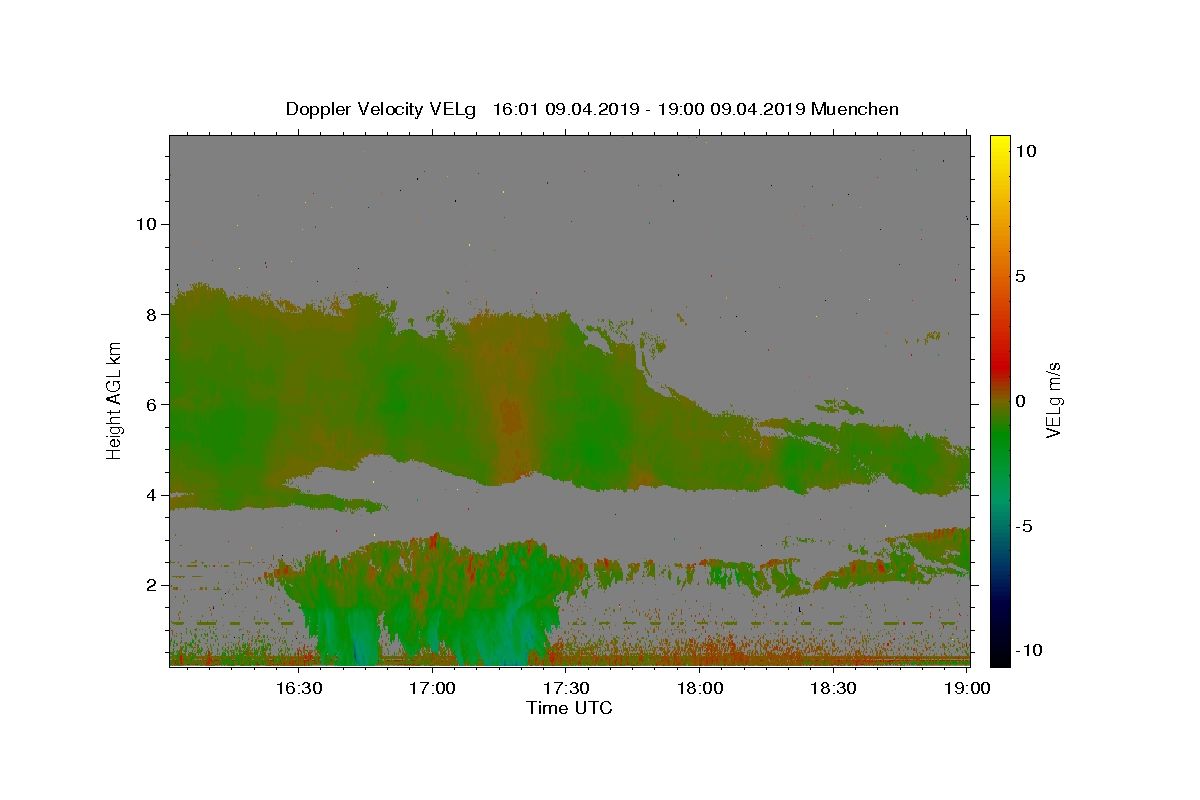This screenshot has width=1200, height=800.
Task: Click the 18:30 time tick label
Action: click(x=833, y=688)
